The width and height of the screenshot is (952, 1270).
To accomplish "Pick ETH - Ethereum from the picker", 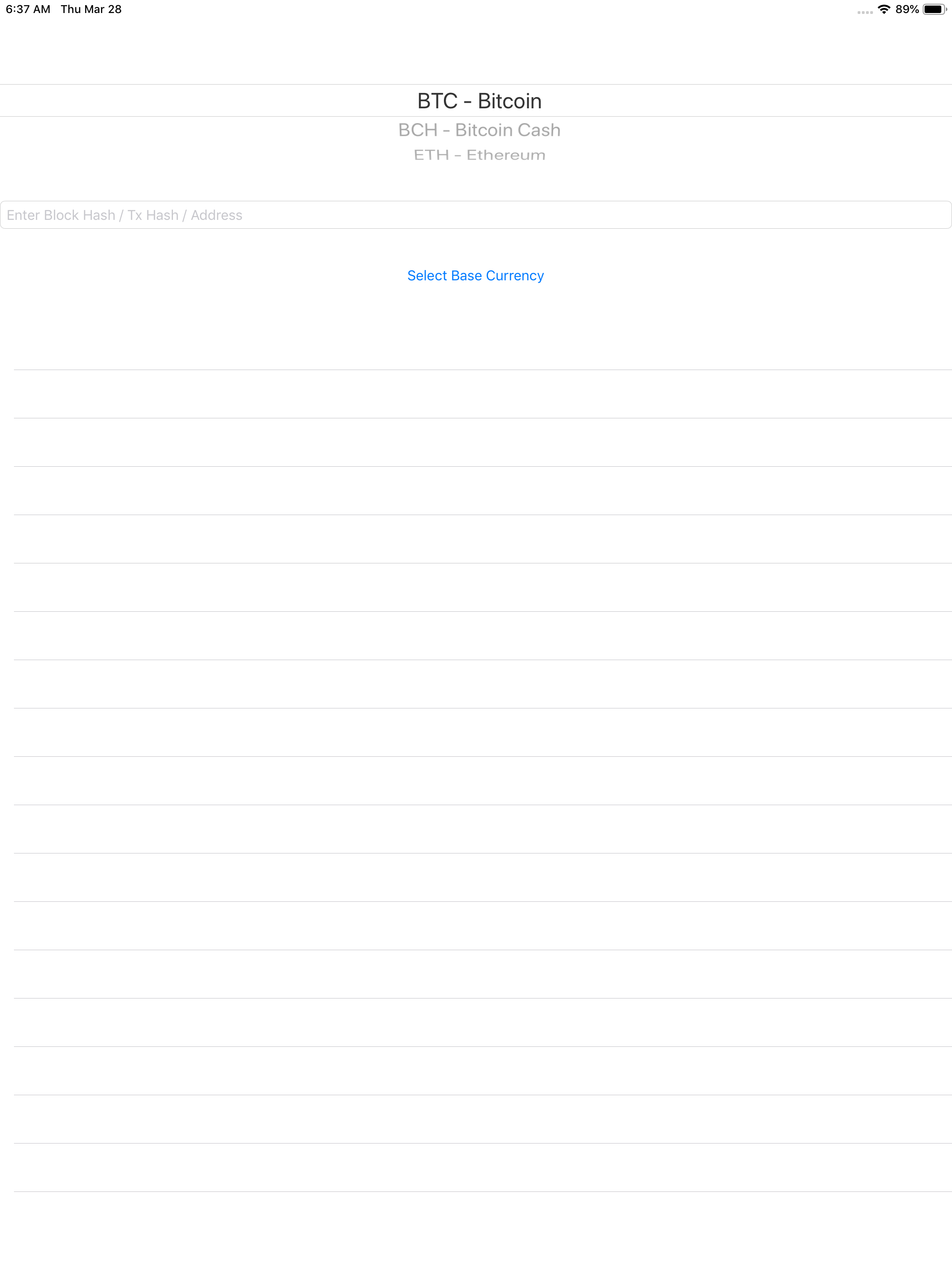I will 479,155.
